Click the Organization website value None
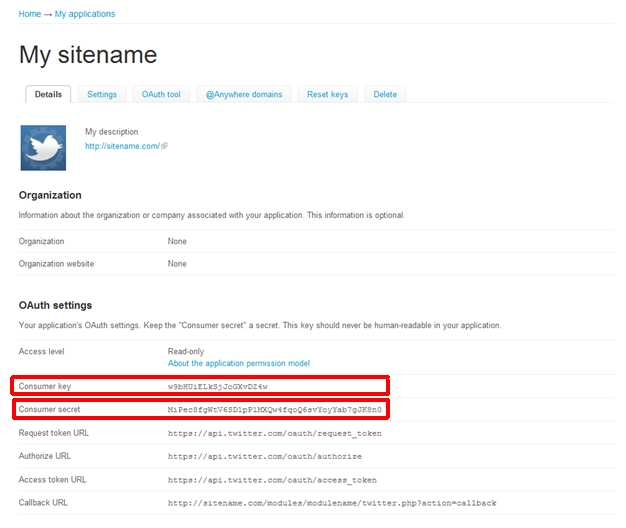 point(177,263)
